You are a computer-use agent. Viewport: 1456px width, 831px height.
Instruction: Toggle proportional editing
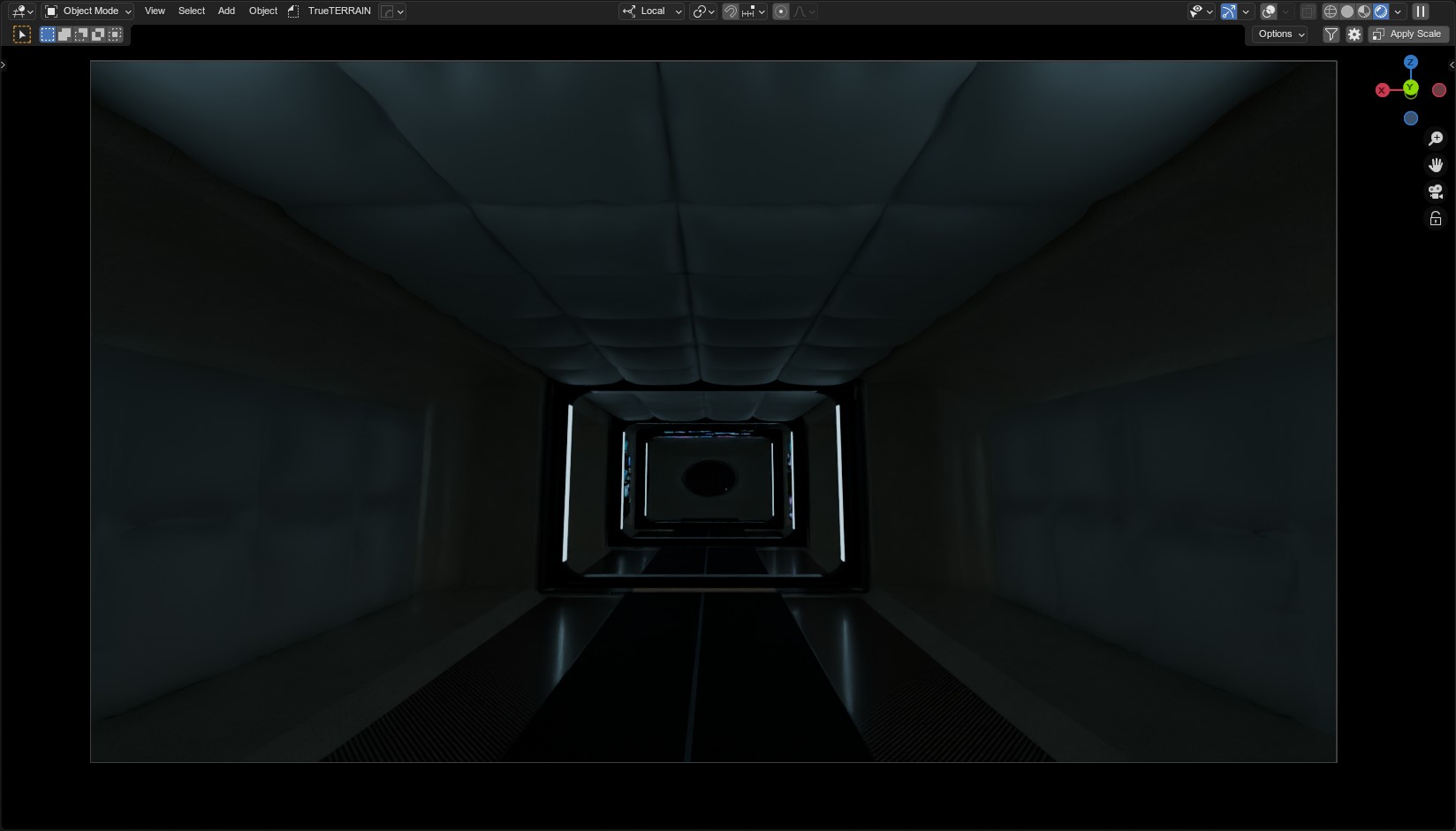(x=781, y=11)
